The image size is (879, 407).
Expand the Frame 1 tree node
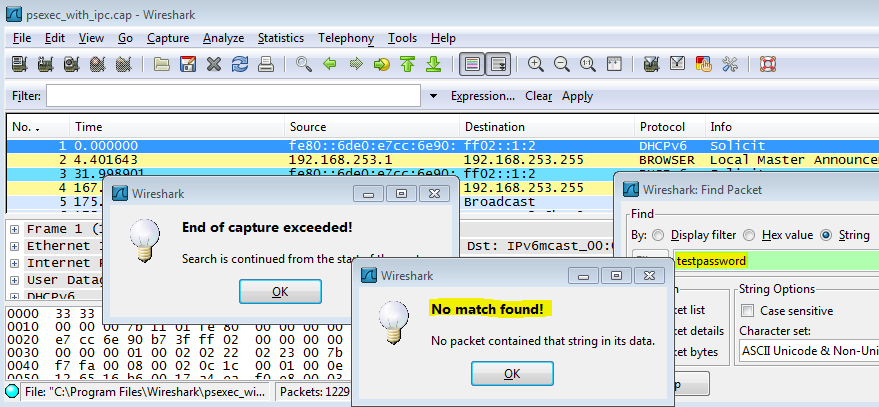pos(14,229)
